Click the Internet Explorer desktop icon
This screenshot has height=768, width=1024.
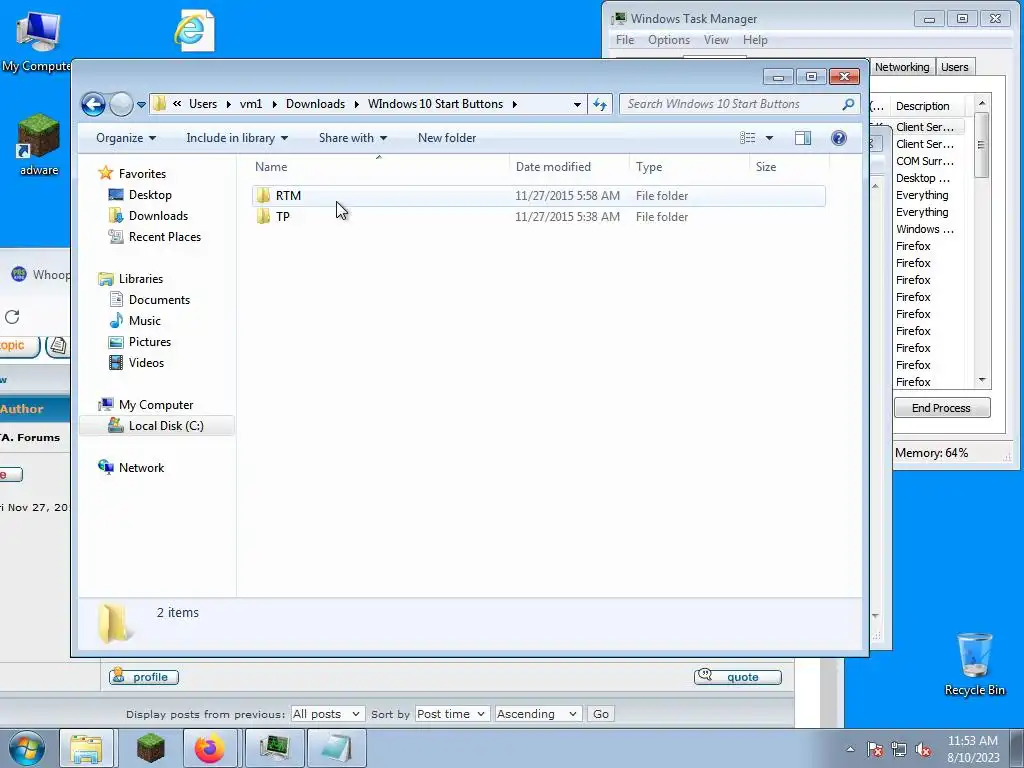pos(193,30)
